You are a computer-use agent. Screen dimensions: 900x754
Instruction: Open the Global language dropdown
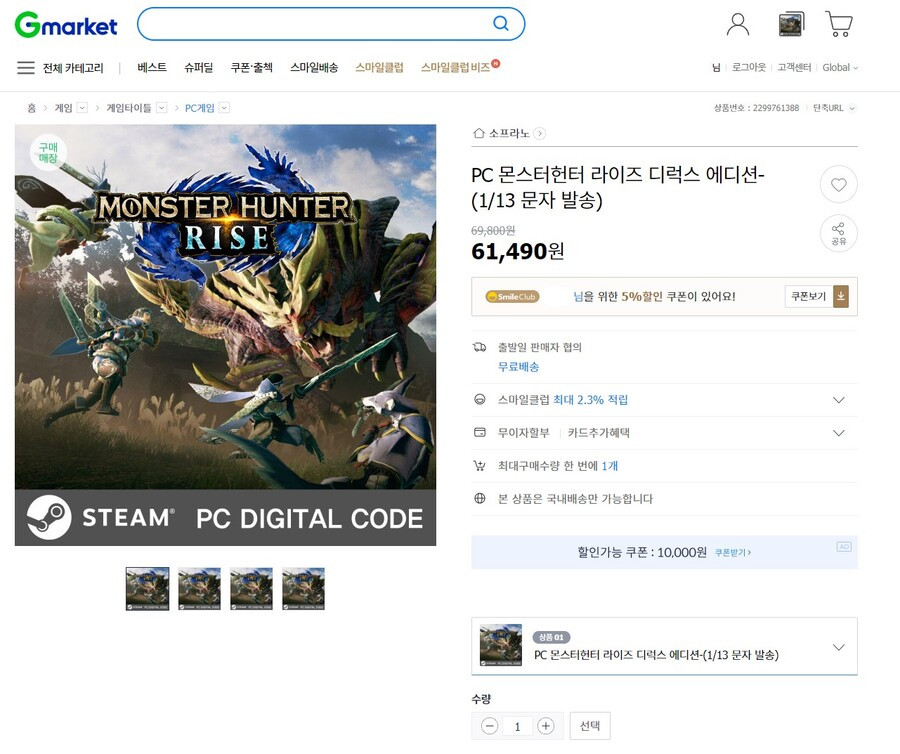point(840,68)
